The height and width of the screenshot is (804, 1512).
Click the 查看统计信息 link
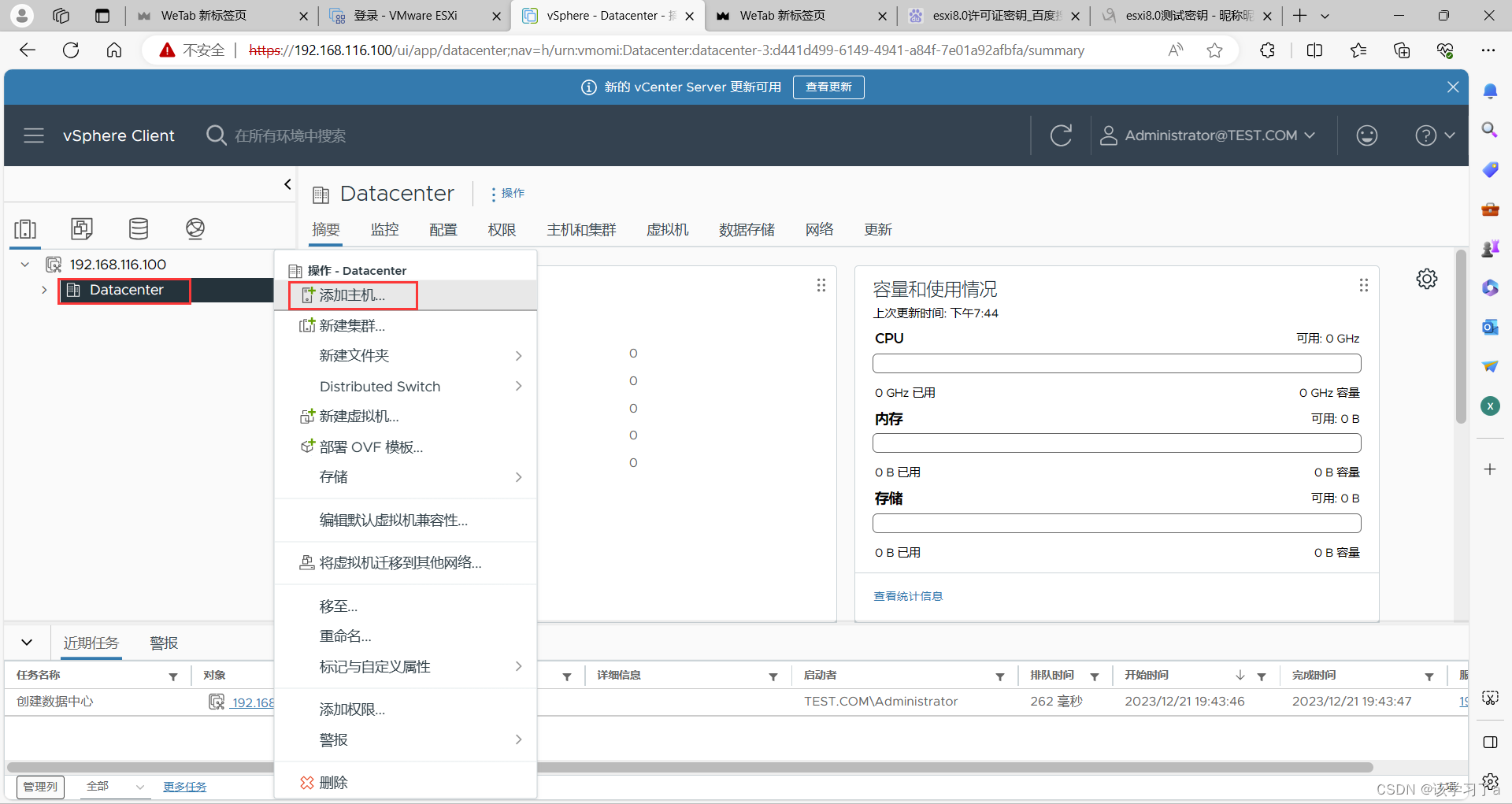pyautogui.click(x=908, y=596)
